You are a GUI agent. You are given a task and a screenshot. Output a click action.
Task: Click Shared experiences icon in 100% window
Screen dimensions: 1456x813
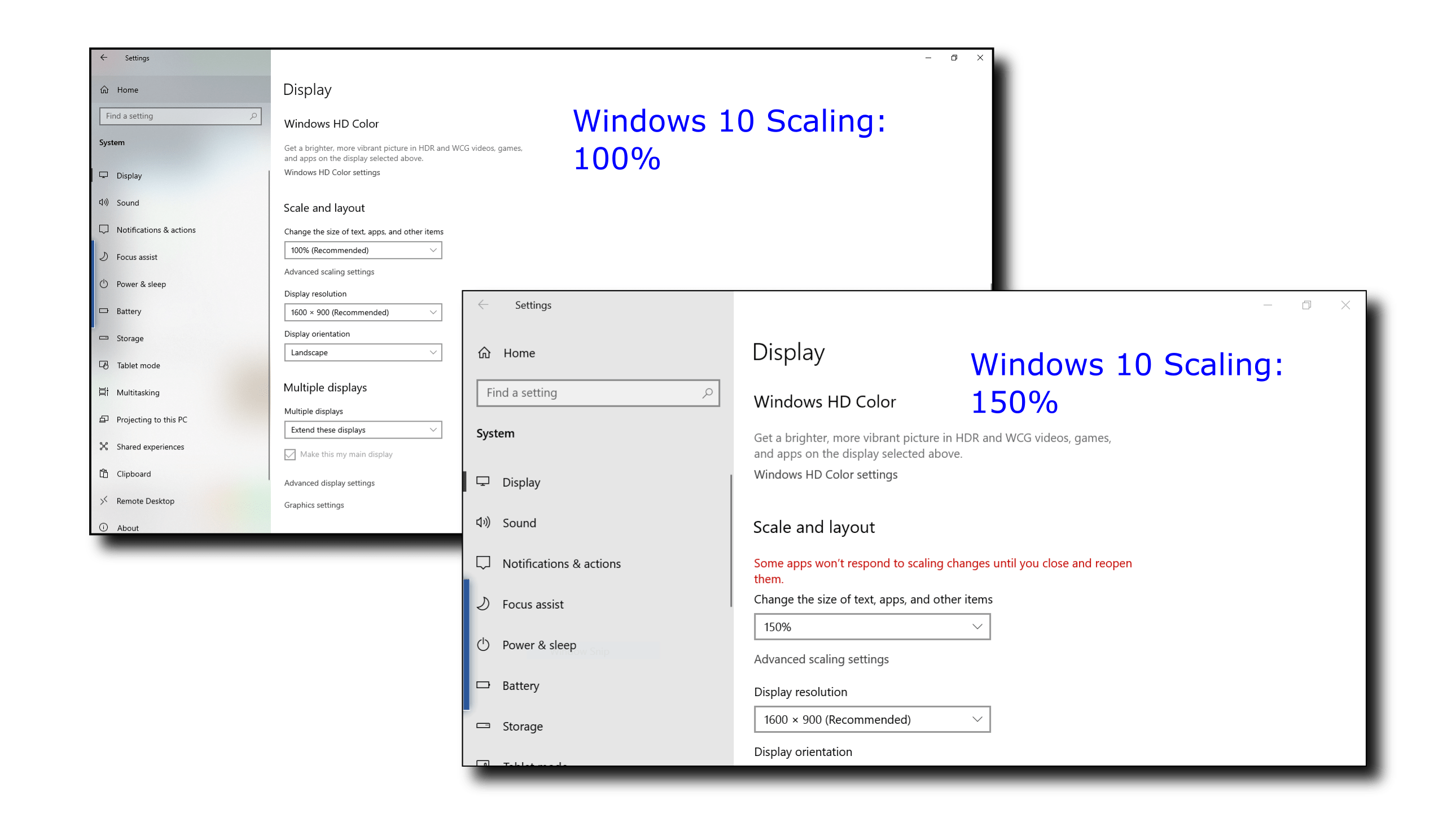(x=104, y=446)
